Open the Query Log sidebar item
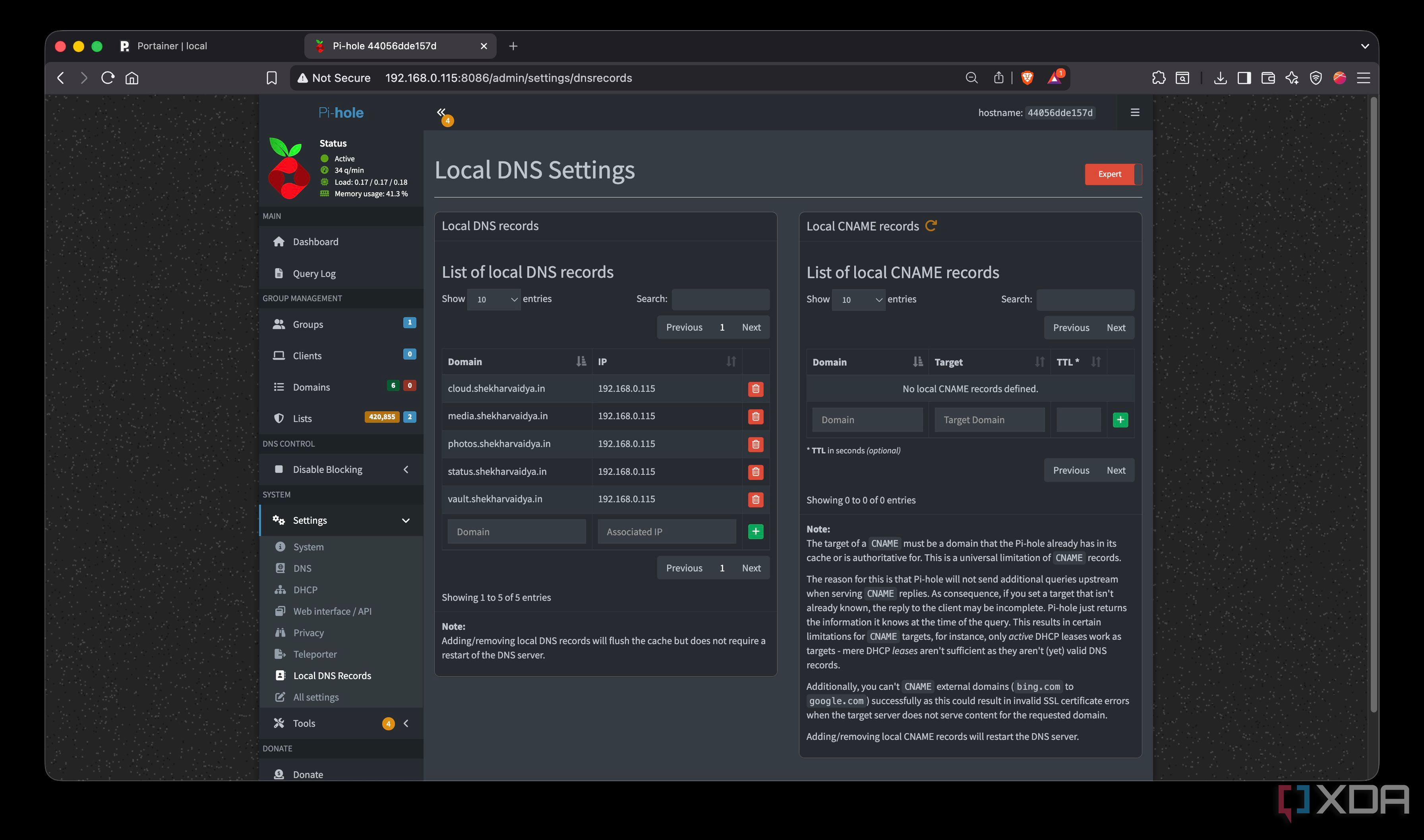The image size is (1424, 840). pos(341,273)
